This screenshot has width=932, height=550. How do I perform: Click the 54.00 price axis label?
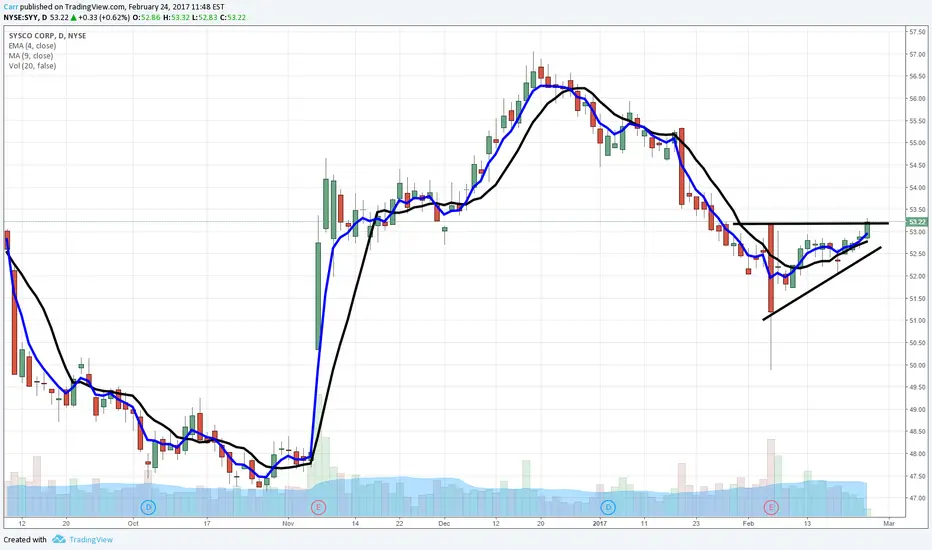[x=917, y=188]
